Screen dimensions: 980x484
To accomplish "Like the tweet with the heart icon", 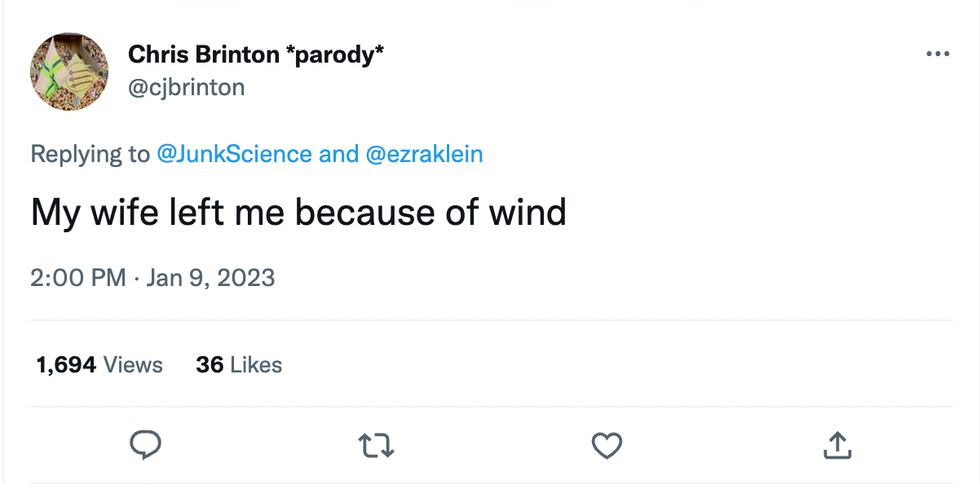I will point(607,444).
